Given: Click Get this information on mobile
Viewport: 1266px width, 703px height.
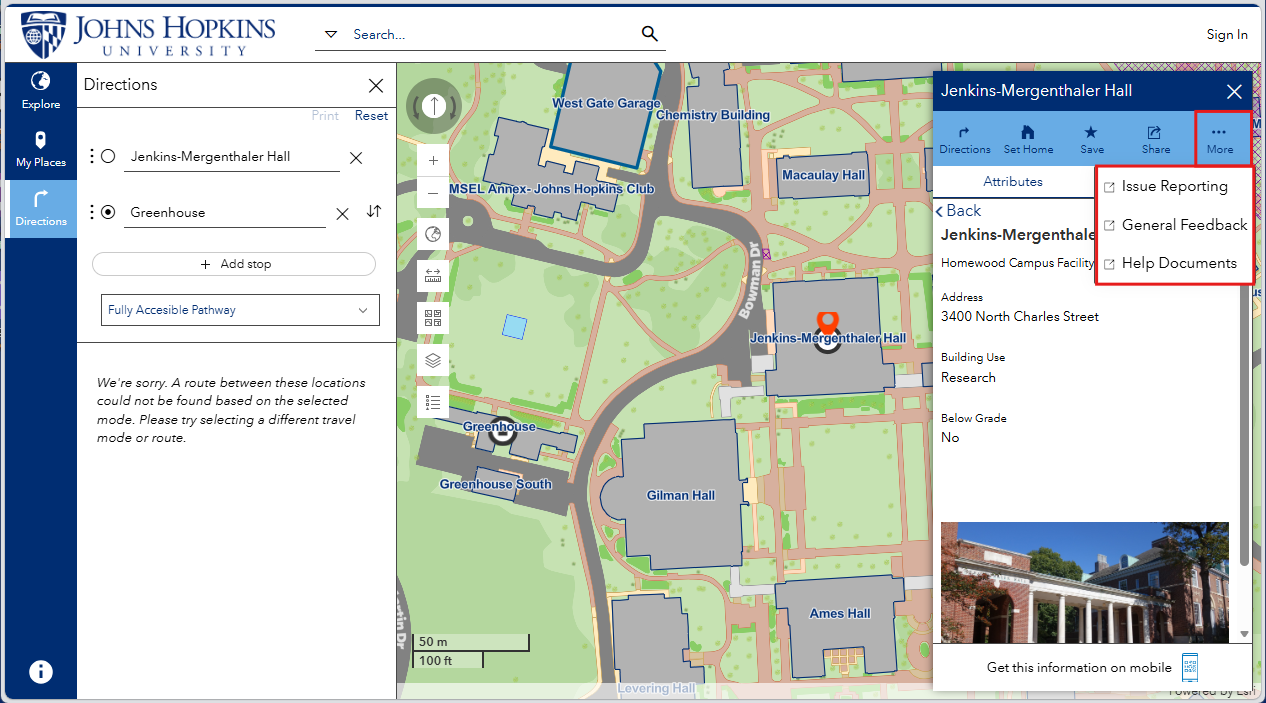Looking at the screenshot, I should (1092, 667).
